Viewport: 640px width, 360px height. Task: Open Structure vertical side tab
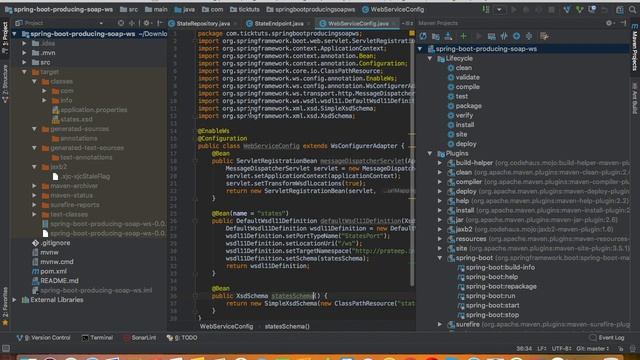pos(5,83)
